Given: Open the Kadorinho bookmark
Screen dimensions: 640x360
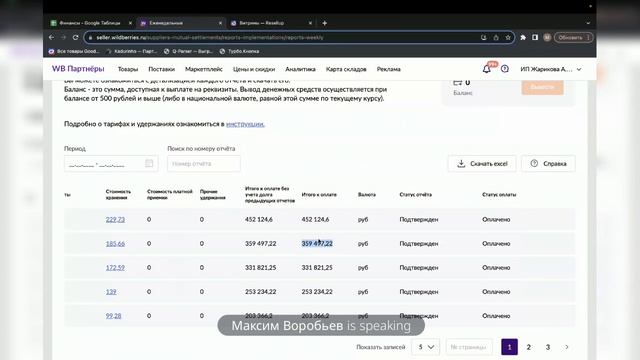Looking at the screenshot, I should [x=131, y=51].
